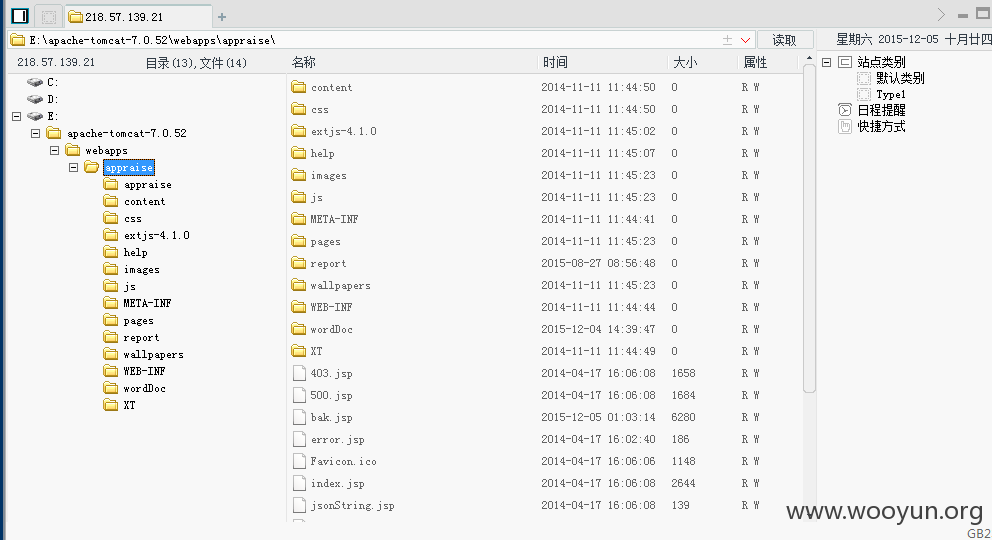Click the 站点类别 category icon

coord(845,62)
